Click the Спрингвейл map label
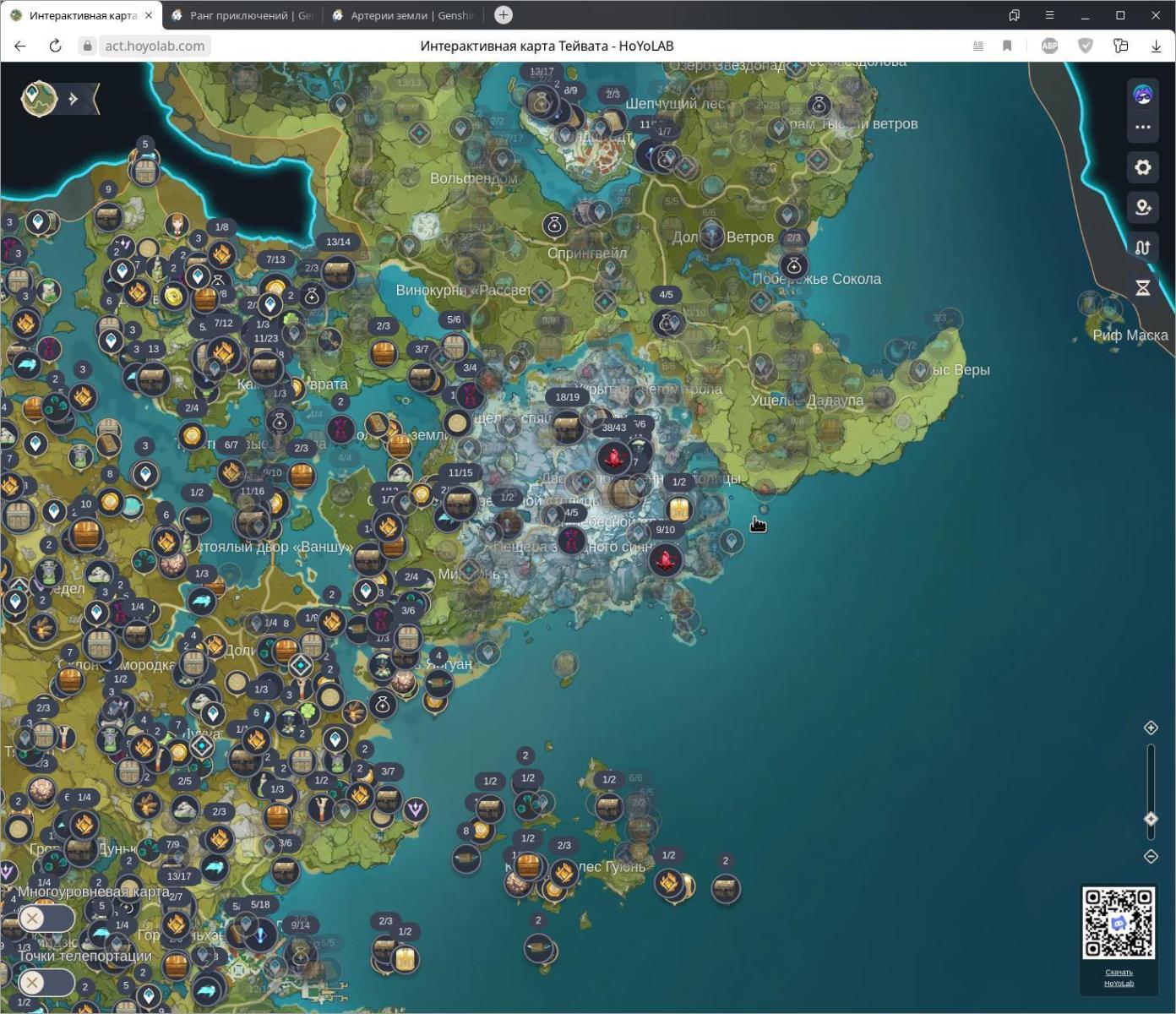1176x1014 pixels. tap(587, 253)
